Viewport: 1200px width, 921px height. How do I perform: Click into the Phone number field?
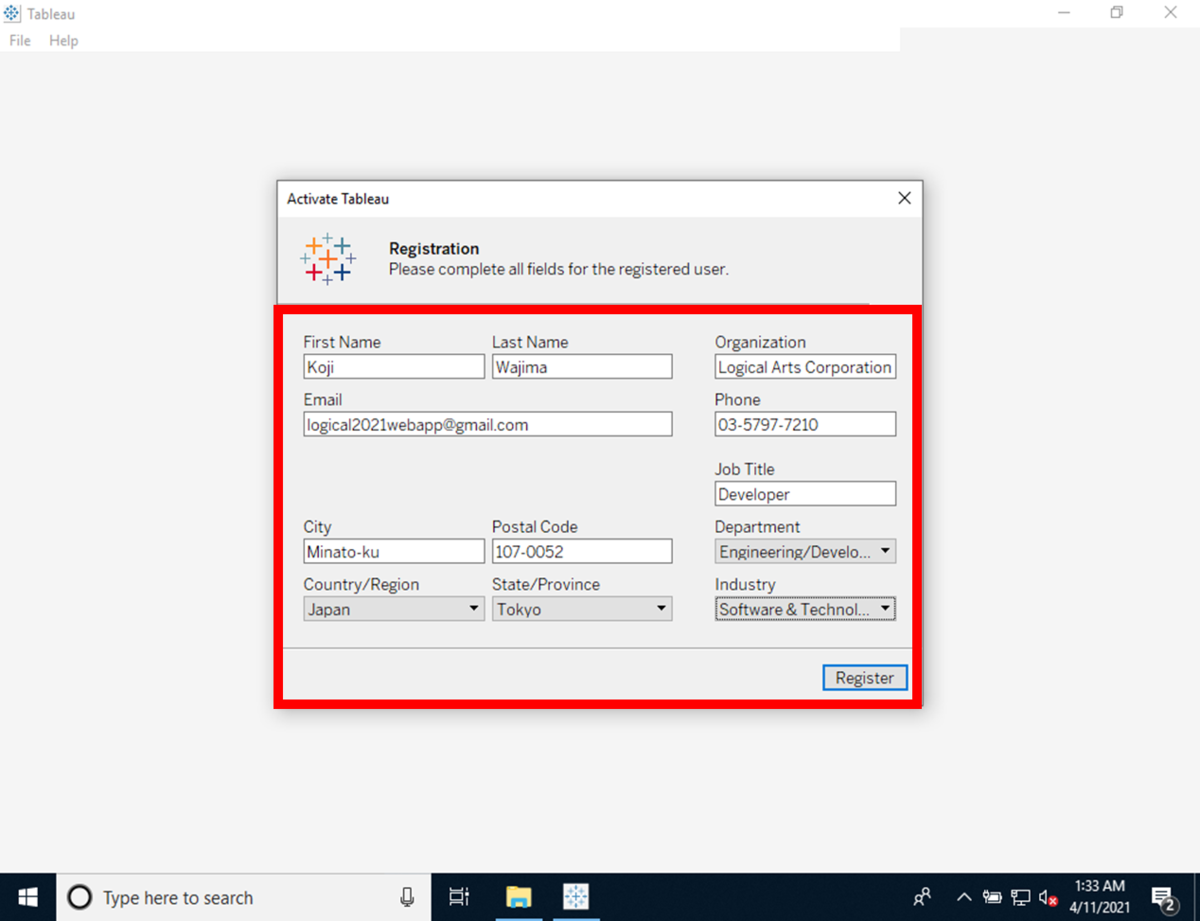point(805,425)
